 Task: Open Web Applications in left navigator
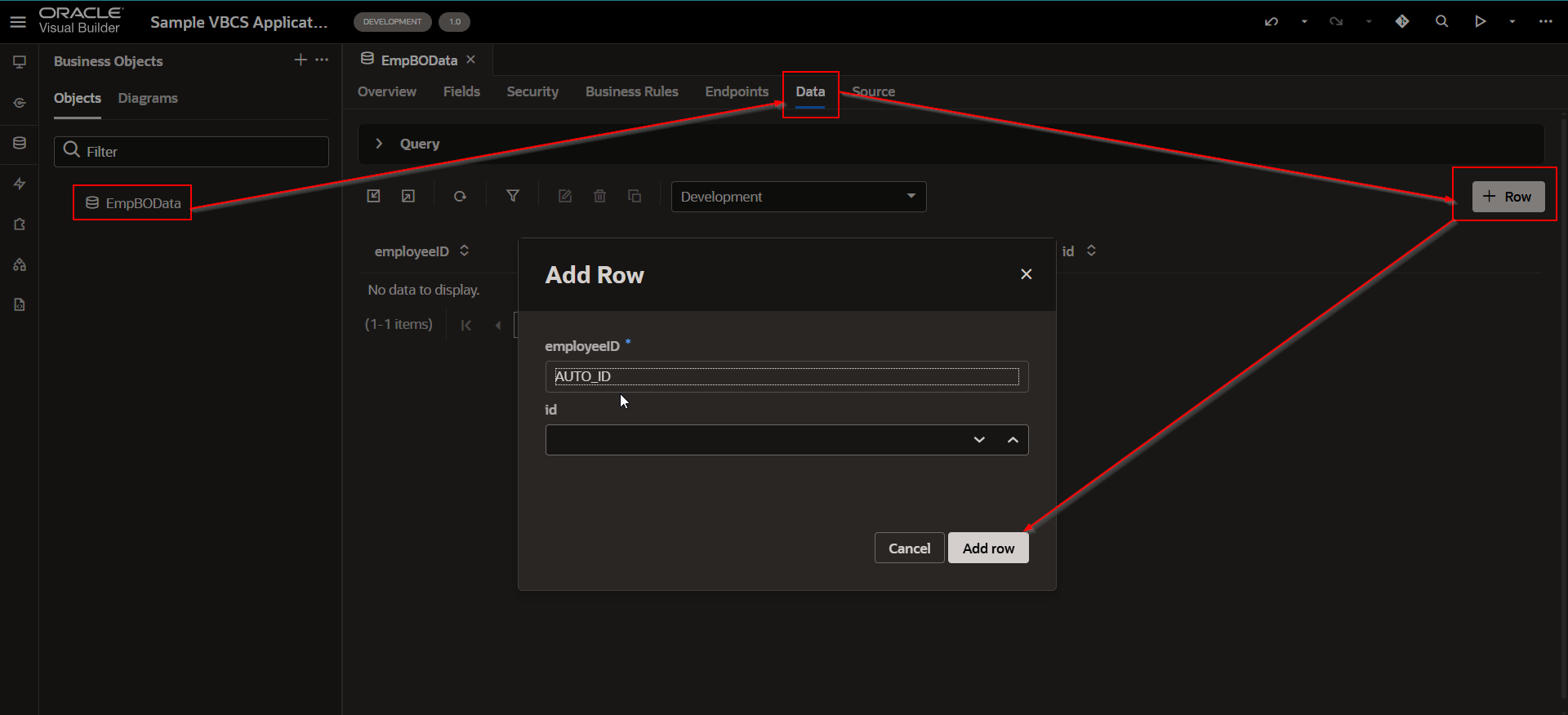click(x=20, y=62)
